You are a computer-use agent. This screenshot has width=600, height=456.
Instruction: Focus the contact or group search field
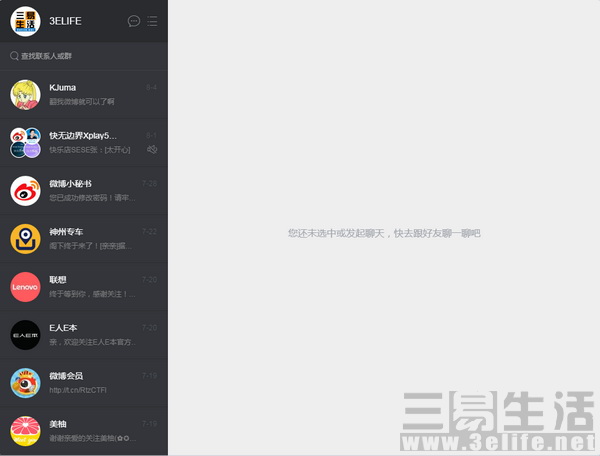pyautogui.click(x=84, y=56)
